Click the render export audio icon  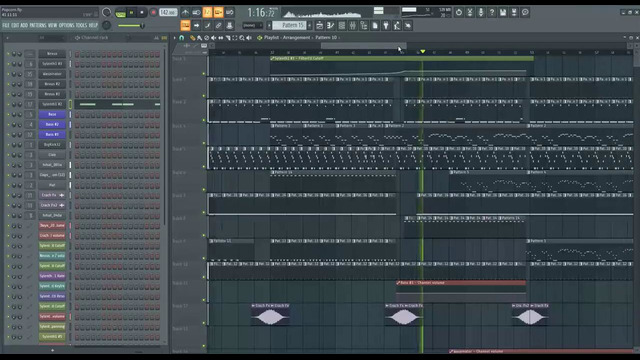(x=514, y=13)
